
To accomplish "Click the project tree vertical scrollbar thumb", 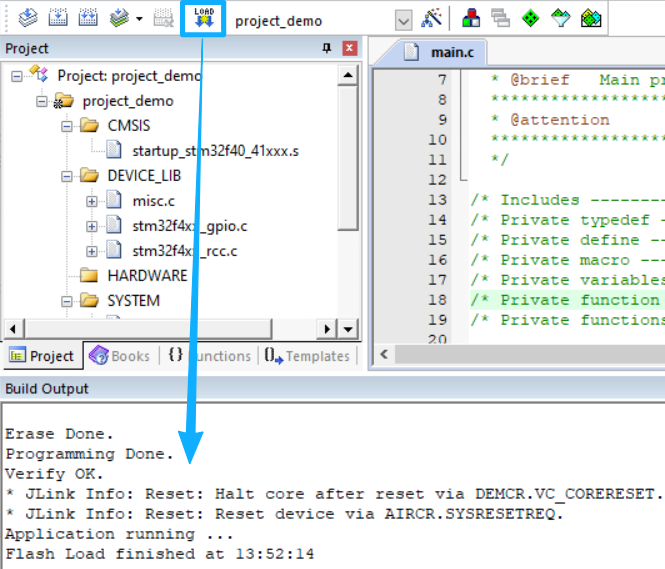I will coord(348,158).
